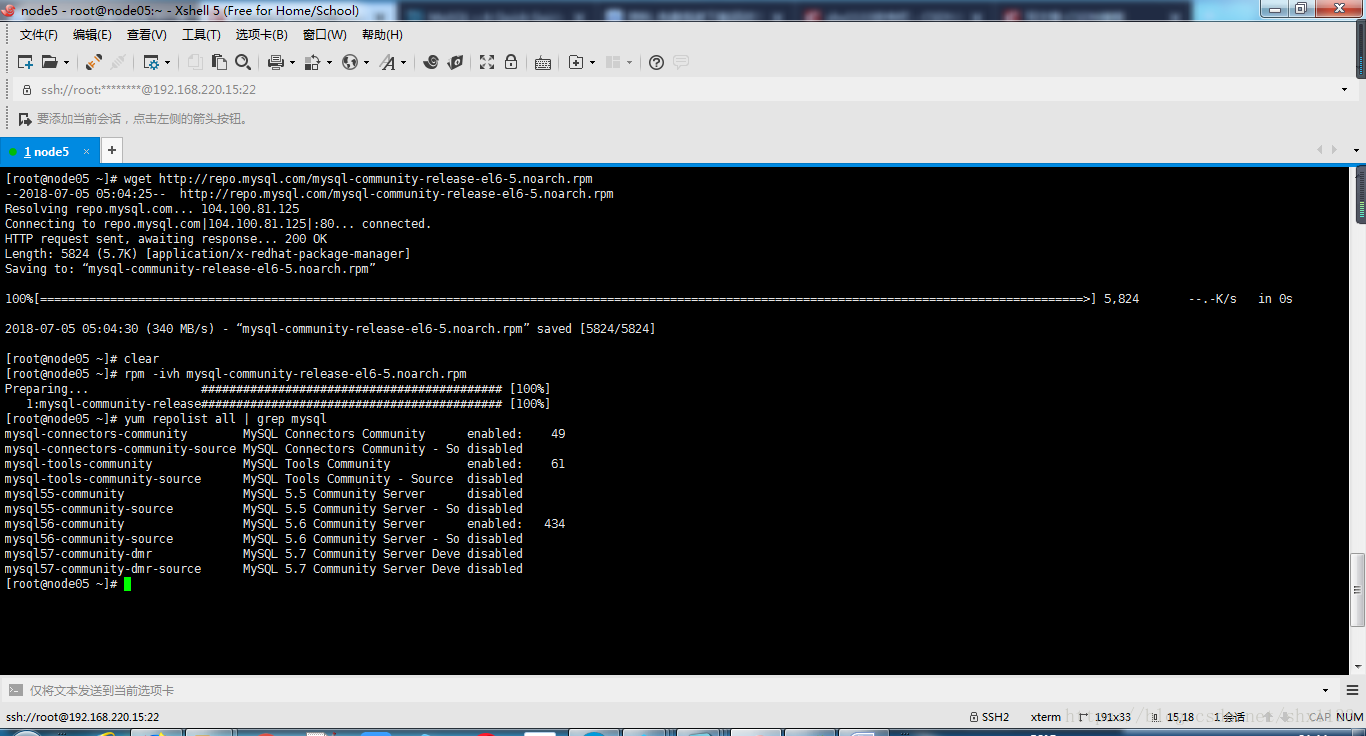Open the 查看(V) menu
This screenshot has height=736, width=1366.
point(147,35)
